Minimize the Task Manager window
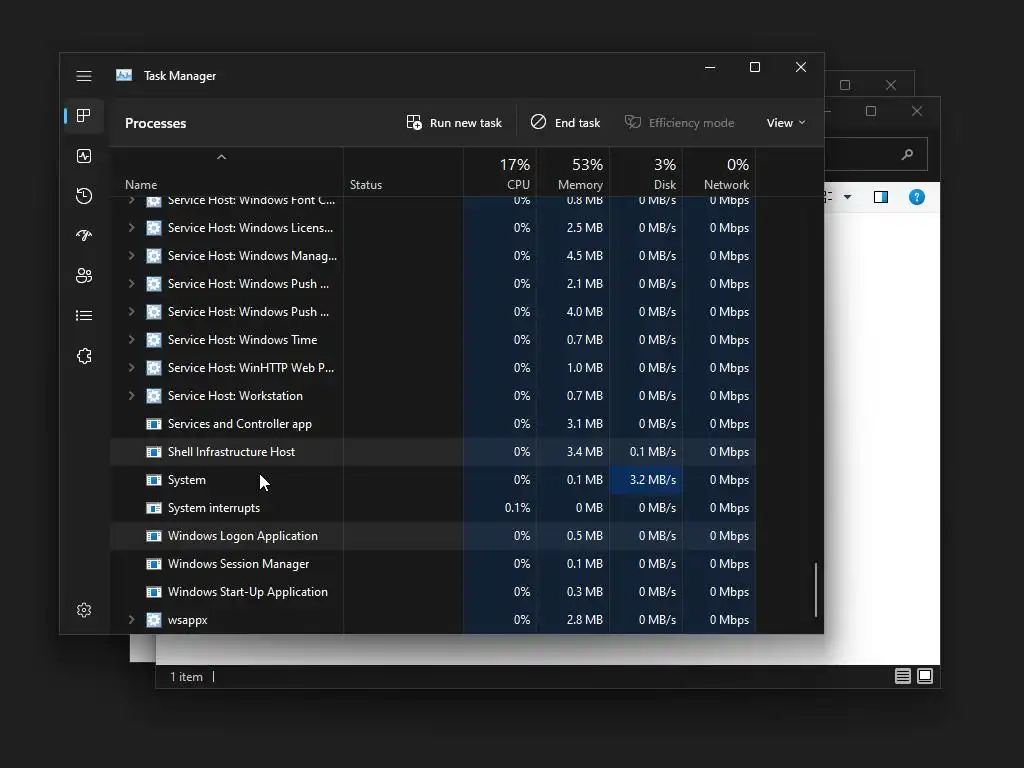 point(710,67)
